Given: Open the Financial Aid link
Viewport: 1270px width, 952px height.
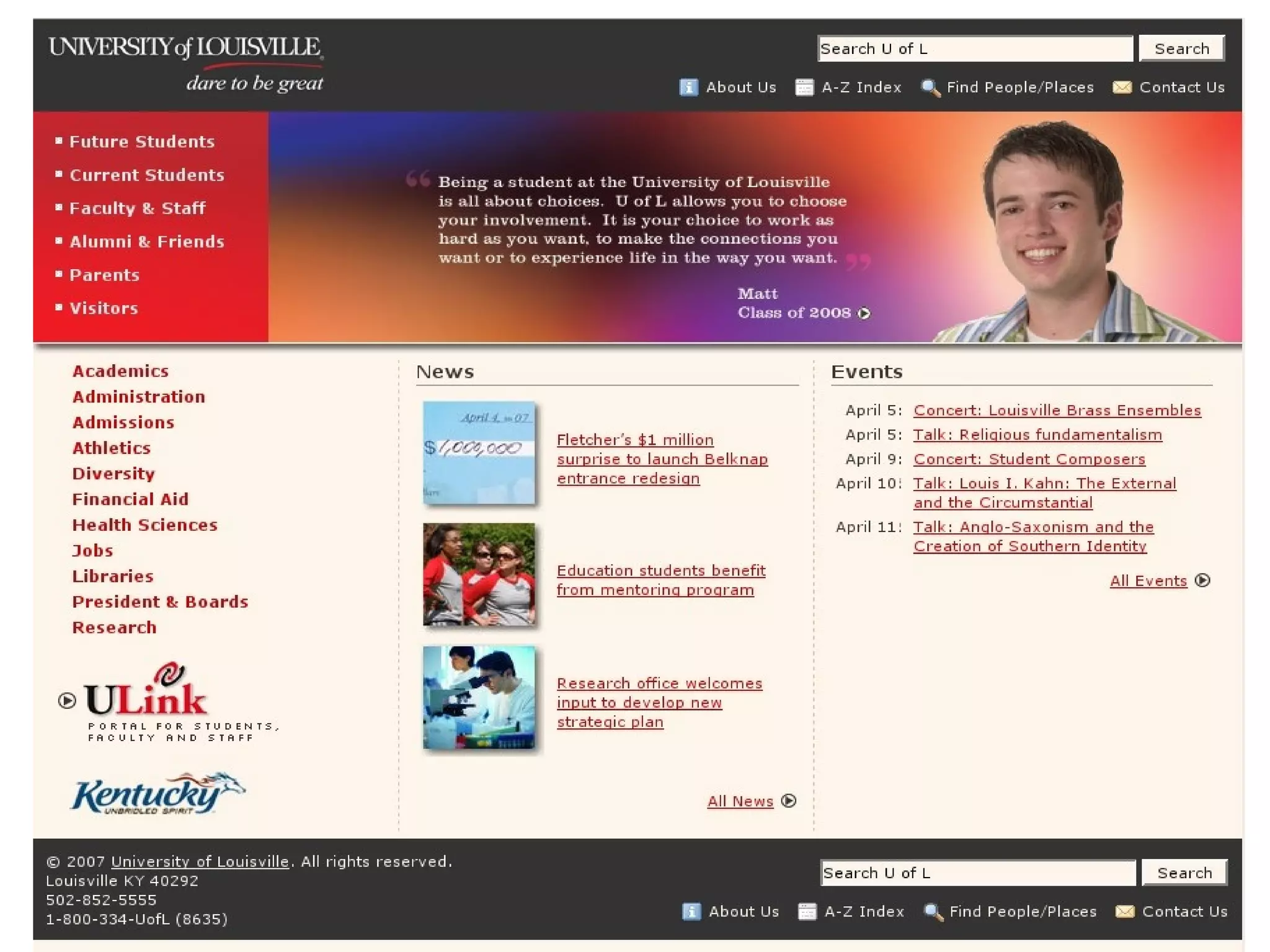Looking at the screenshot, I should (130, 499).
